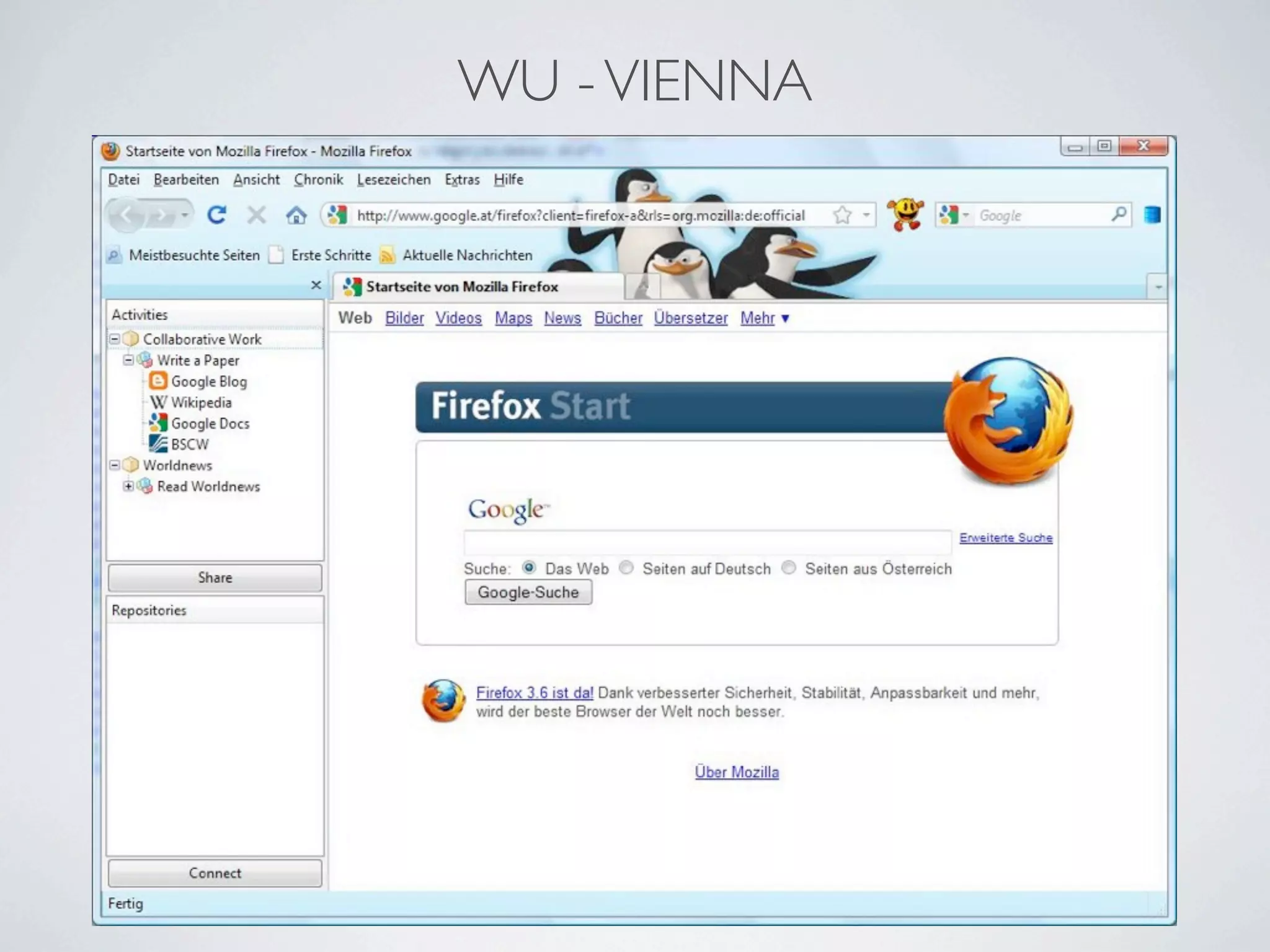This screenshot has height=952, width=1270.
Task: Open the Hilfe menu
Action: [x=508, y=180]
